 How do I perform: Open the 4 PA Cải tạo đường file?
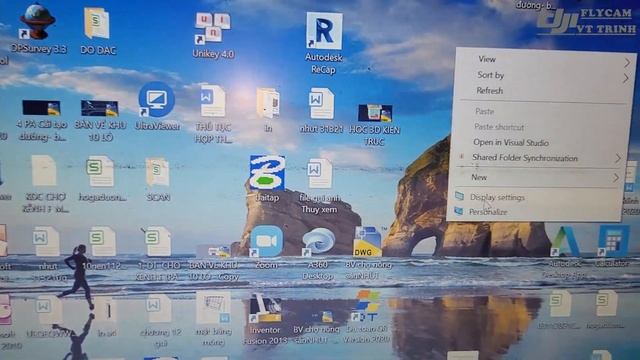click(x=42, y=108)
